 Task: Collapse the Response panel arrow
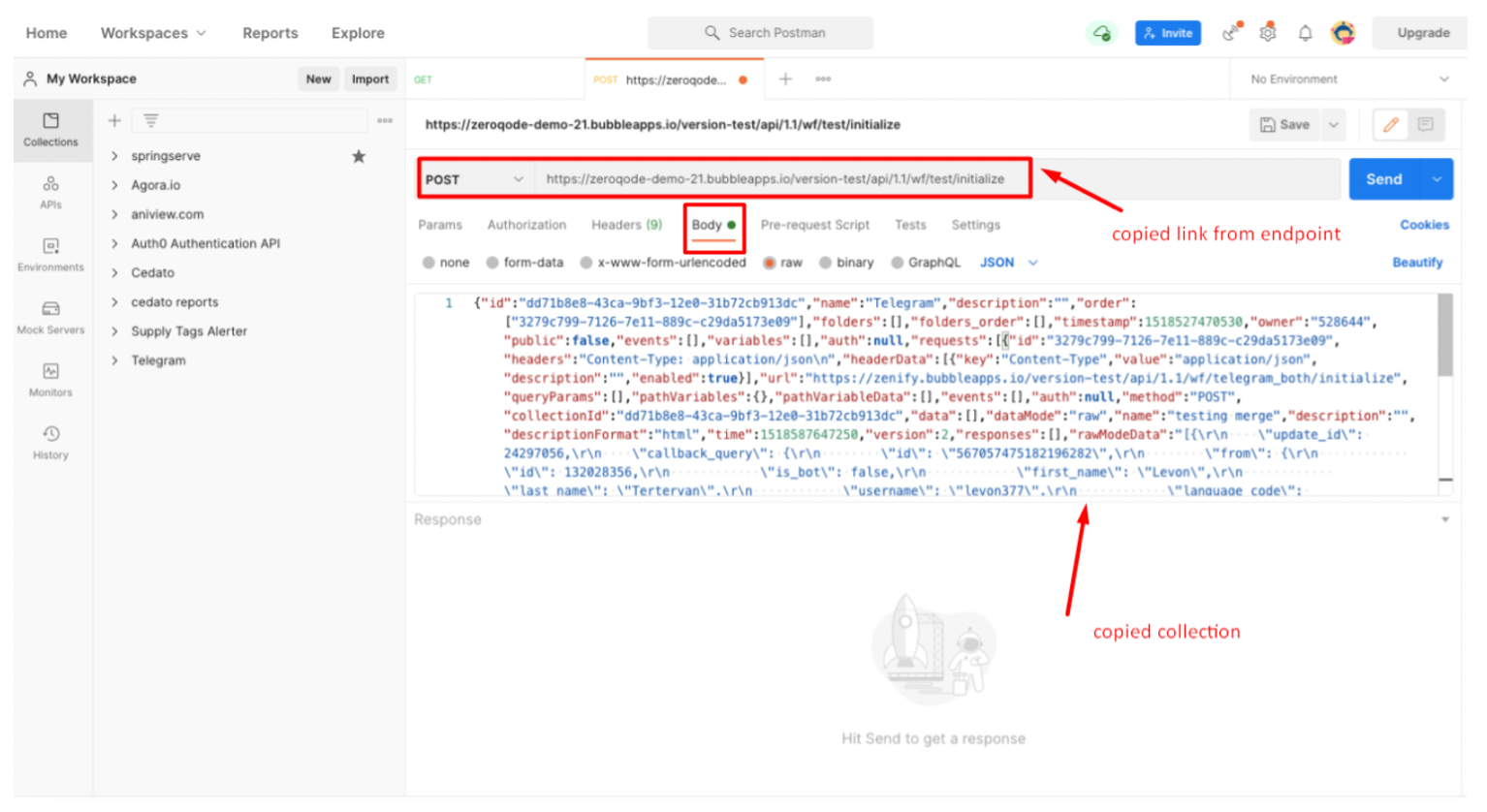coord(1444,520)
